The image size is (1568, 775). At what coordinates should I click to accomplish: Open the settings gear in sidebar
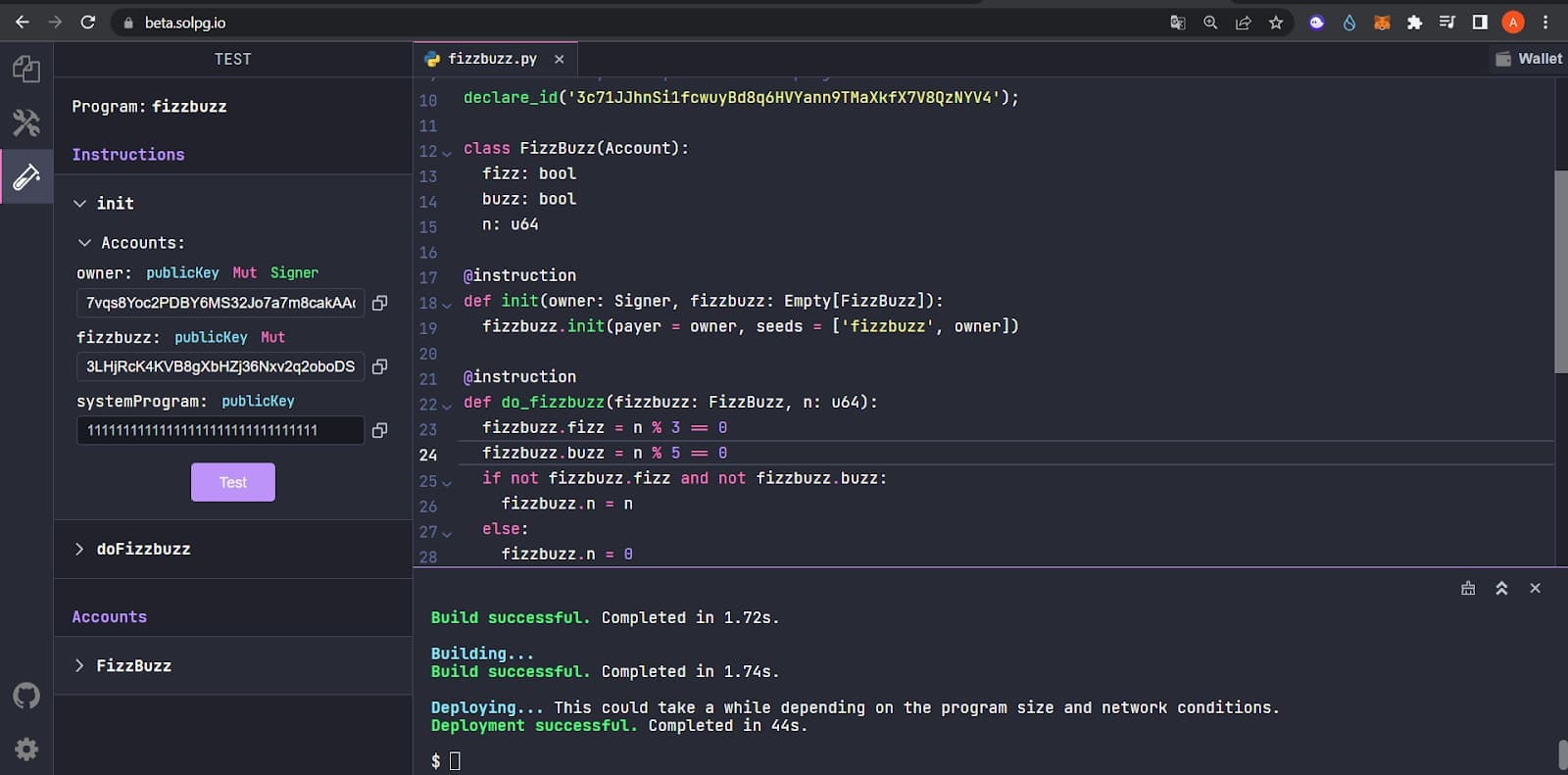click(x=26, y=750)
